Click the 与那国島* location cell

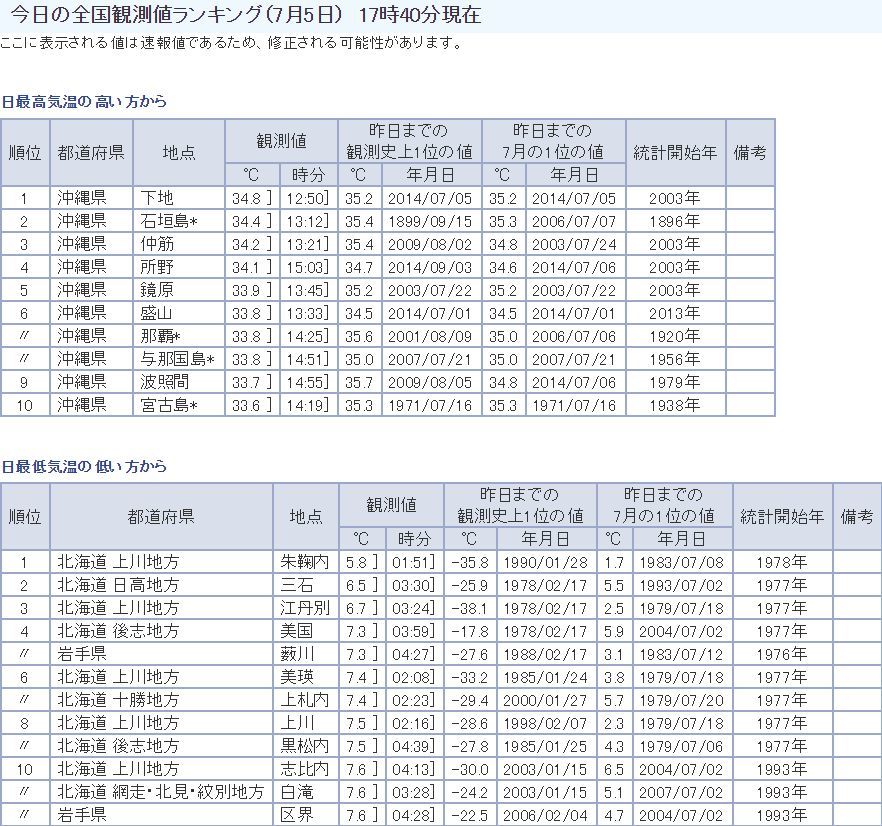[177, 359]
